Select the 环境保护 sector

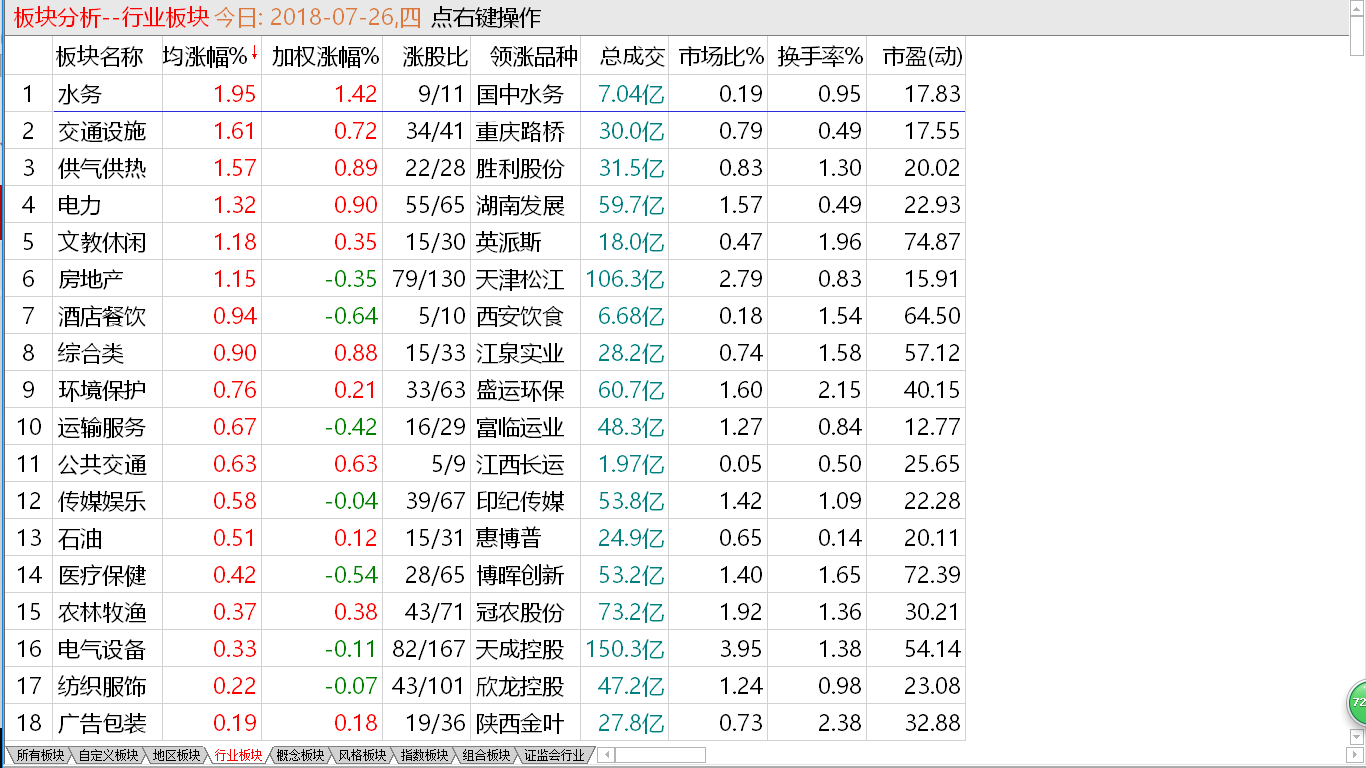coord(102,390)
